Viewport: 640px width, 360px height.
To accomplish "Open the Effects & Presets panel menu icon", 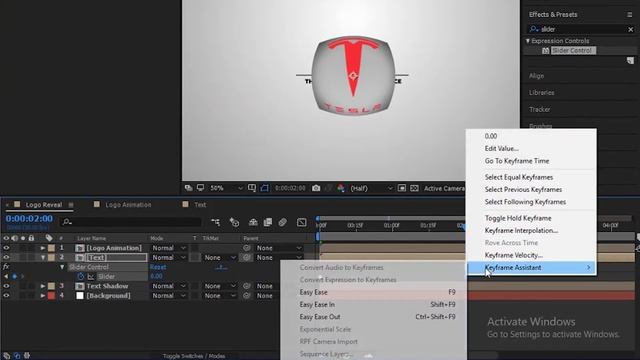I will click(630, 14).
